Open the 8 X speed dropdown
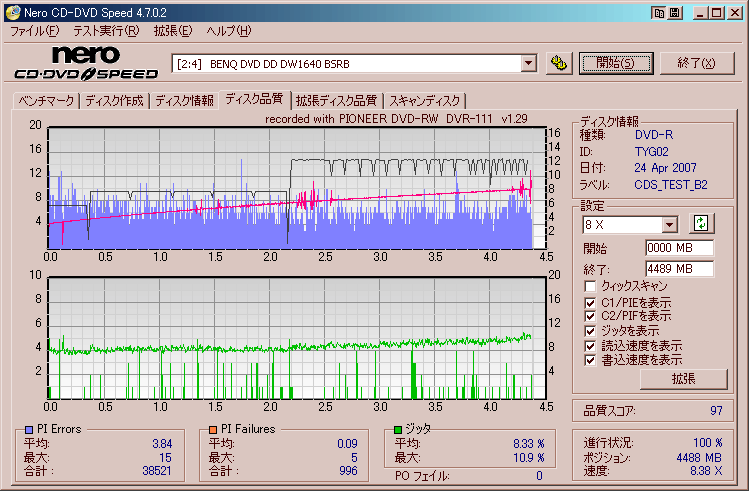This screenshot has width=749, height=491. pos(669,224)
